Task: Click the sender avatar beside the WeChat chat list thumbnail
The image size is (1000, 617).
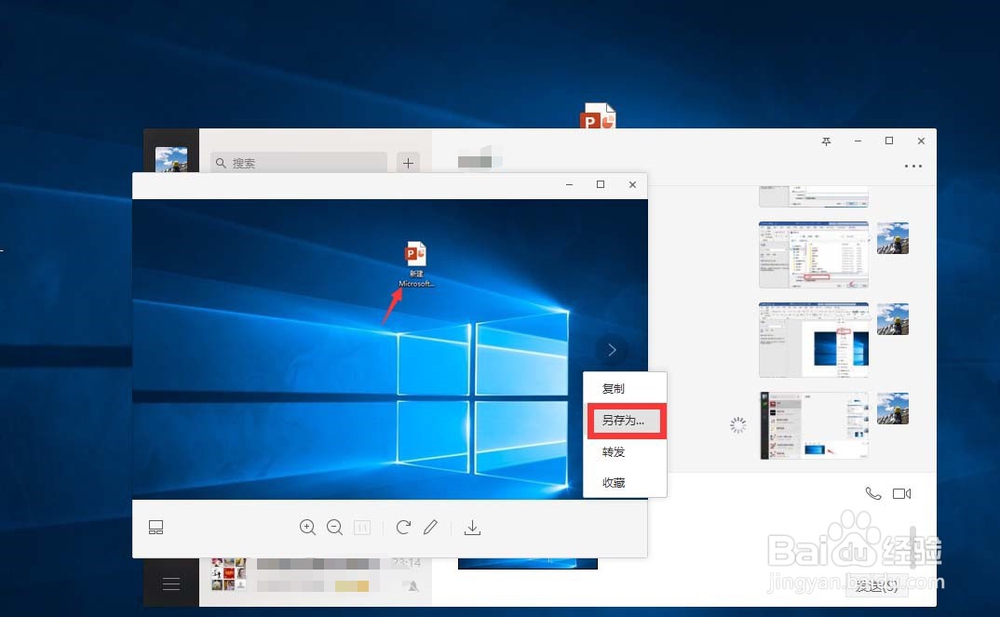Action: [x=893, y=408]
